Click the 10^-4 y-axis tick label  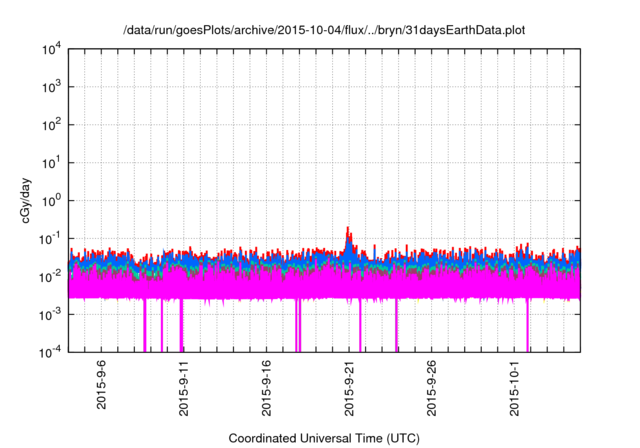(x=51, y=352)
